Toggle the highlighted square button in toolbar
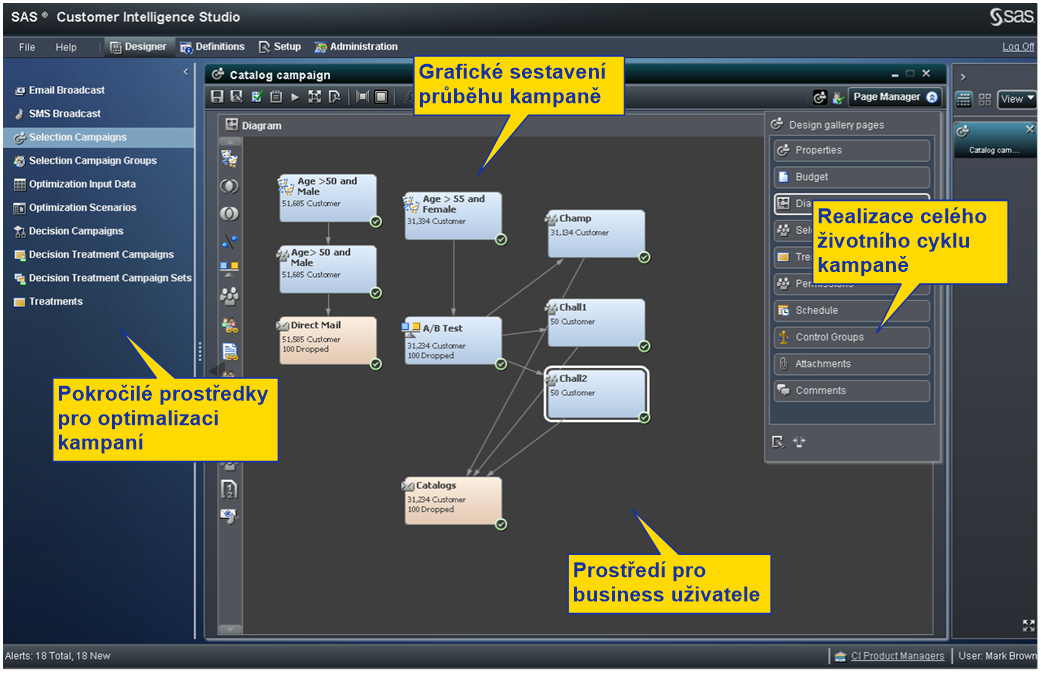 coord(382,97)
